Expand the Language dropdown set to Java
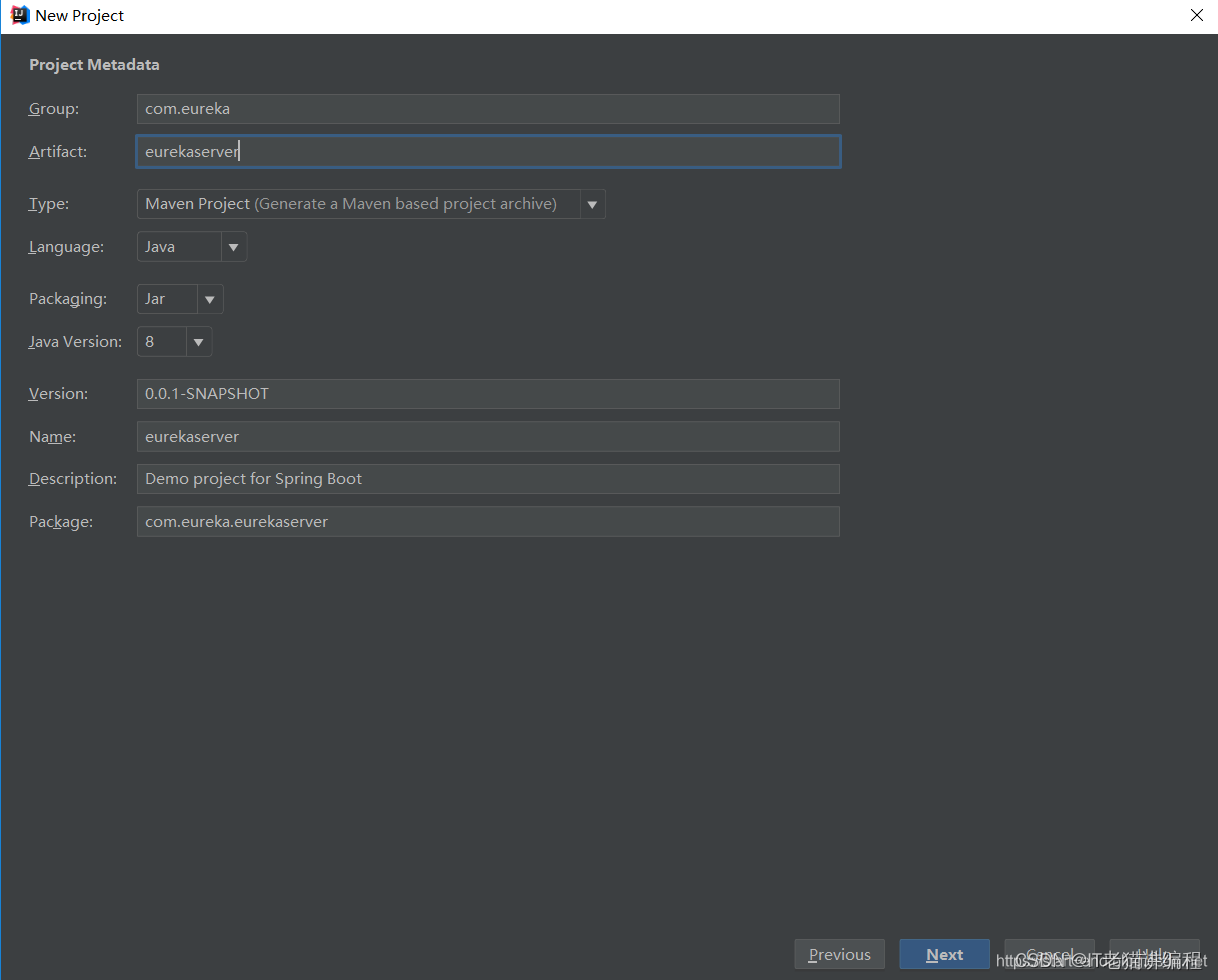Image resolution: width=1218 pixels, height=980 pixels. pyautogui.click(x=192, y=247)
